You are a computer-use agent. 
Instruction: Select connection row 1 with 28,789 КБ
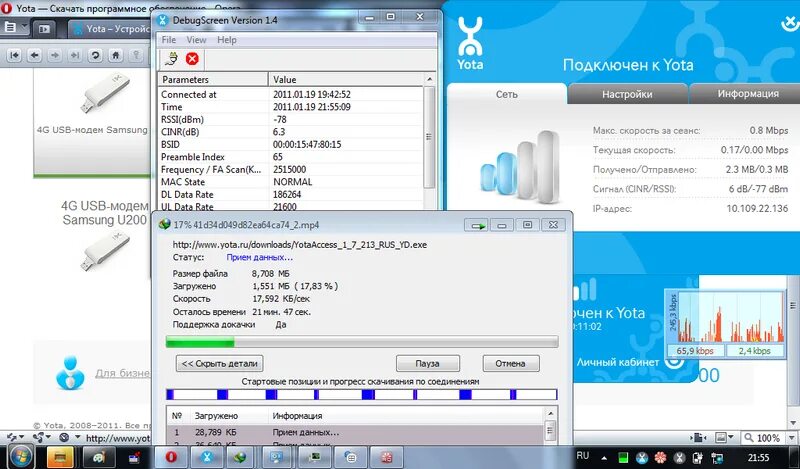356,432
